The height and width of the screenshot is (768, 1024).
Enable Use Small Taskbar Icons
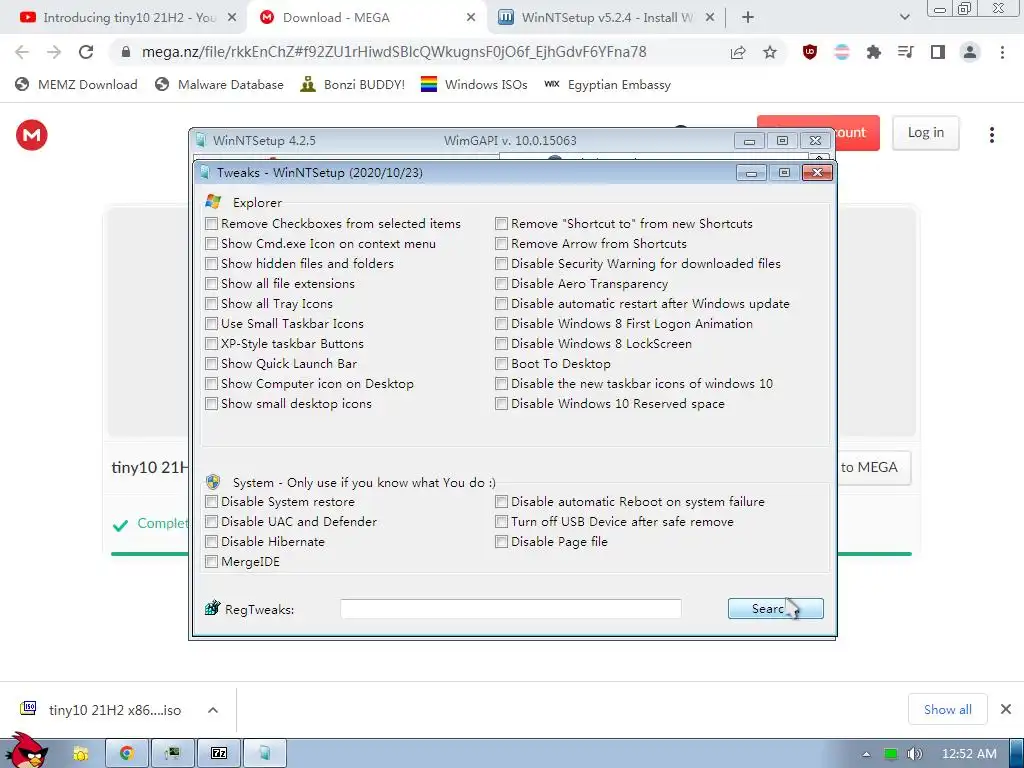click(212, 324)
